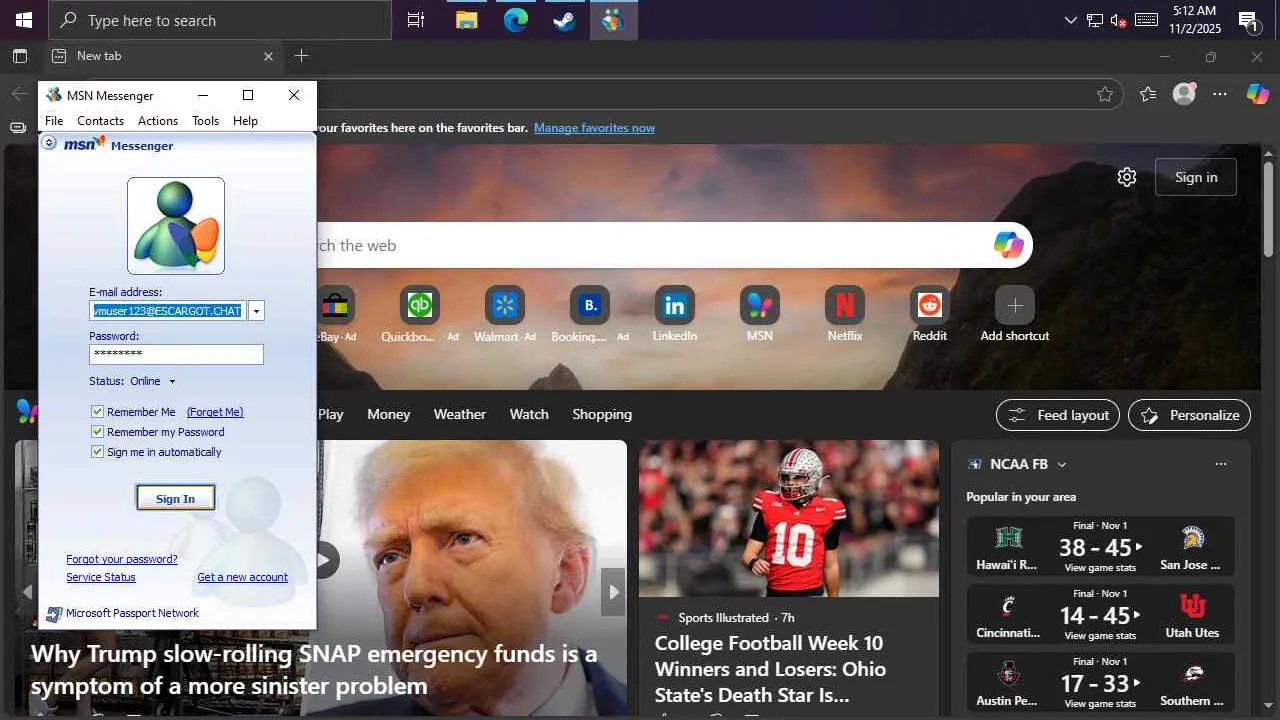Image resolution: width=1280 pixels, height=720 pixels.
Task: Toggle the Remember my Password checkbox
Action: (x=97, y=432)
